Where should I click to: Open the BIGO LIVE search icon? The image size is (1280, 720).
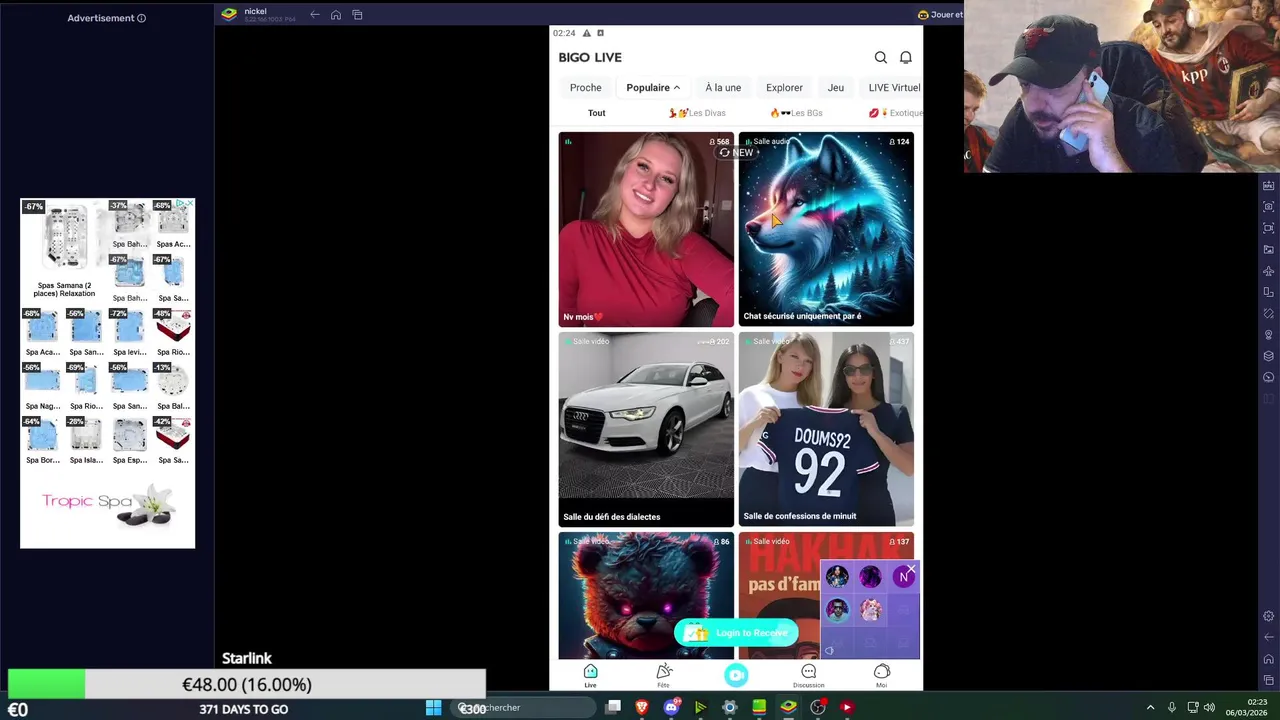pos(881,57)
